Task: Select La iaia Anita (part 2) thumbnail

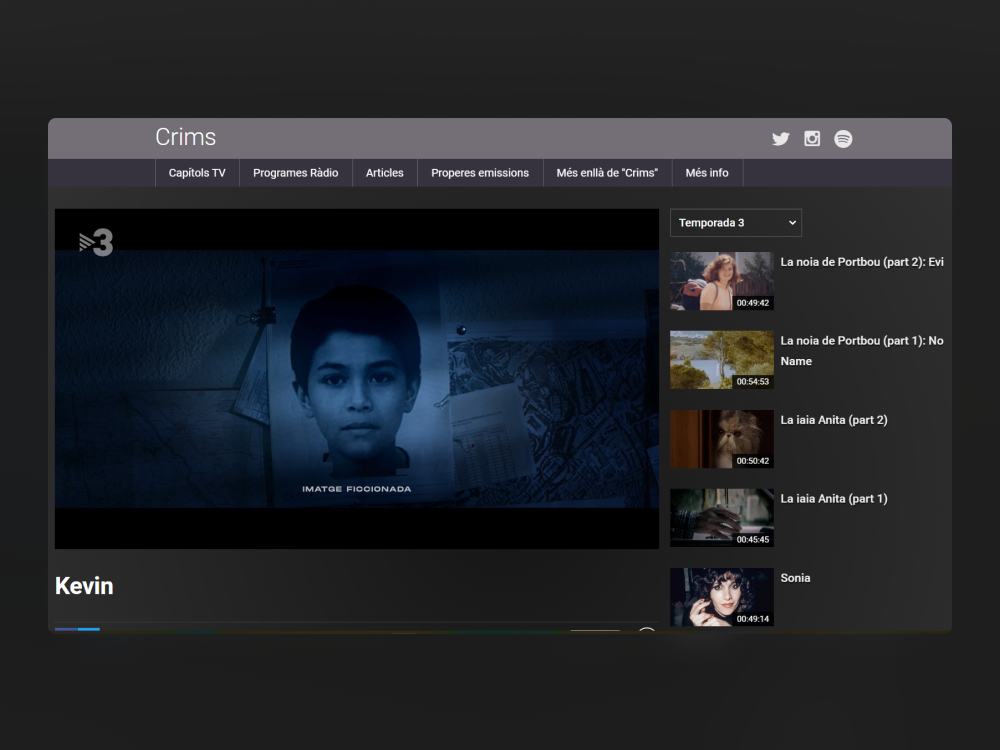Action: coord(721,439)
